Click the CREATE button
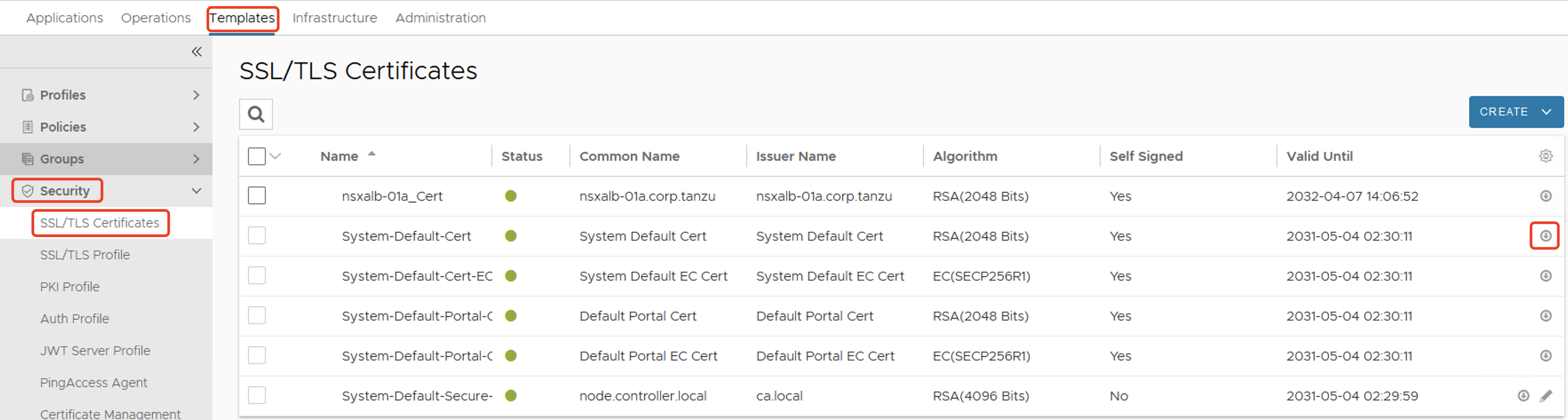This screenshot has height=420, width=1568. click(x=1504, y=111)
